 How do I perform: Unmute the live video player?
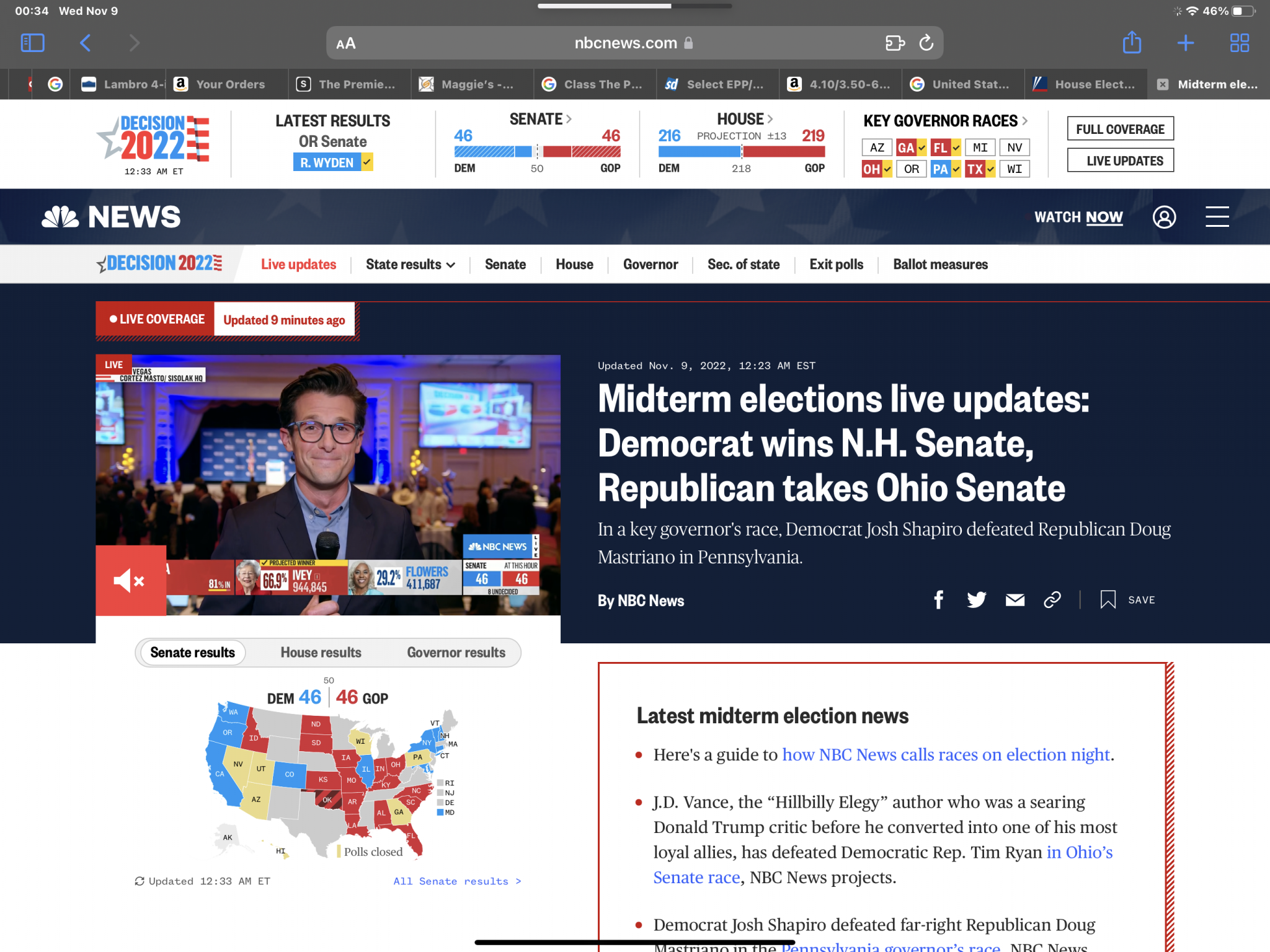(x=130, y=581)
